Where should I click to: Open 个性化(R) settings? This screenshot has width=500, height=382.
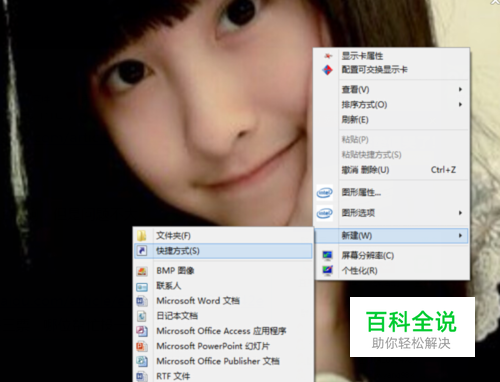coord(391,271)
